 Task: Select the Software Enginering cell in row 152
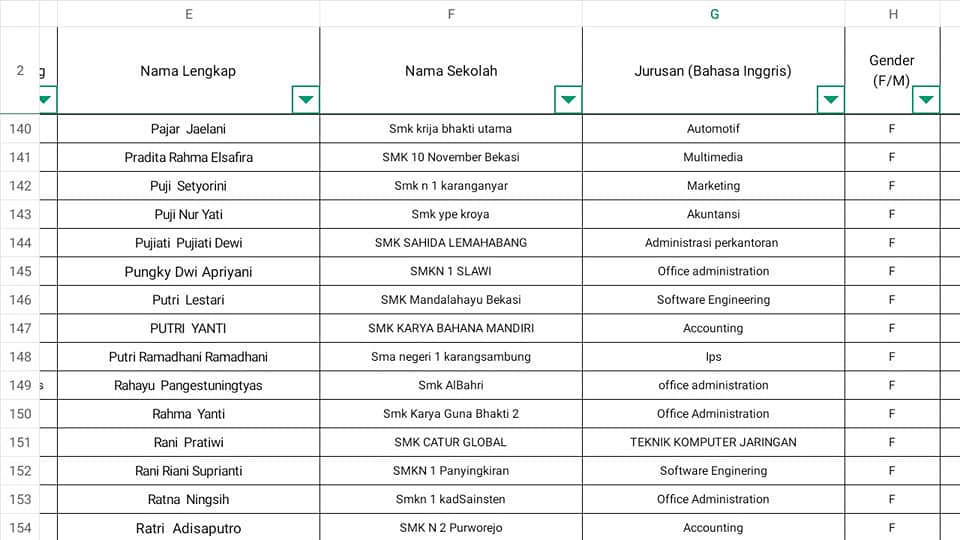[x=714, y=471]
